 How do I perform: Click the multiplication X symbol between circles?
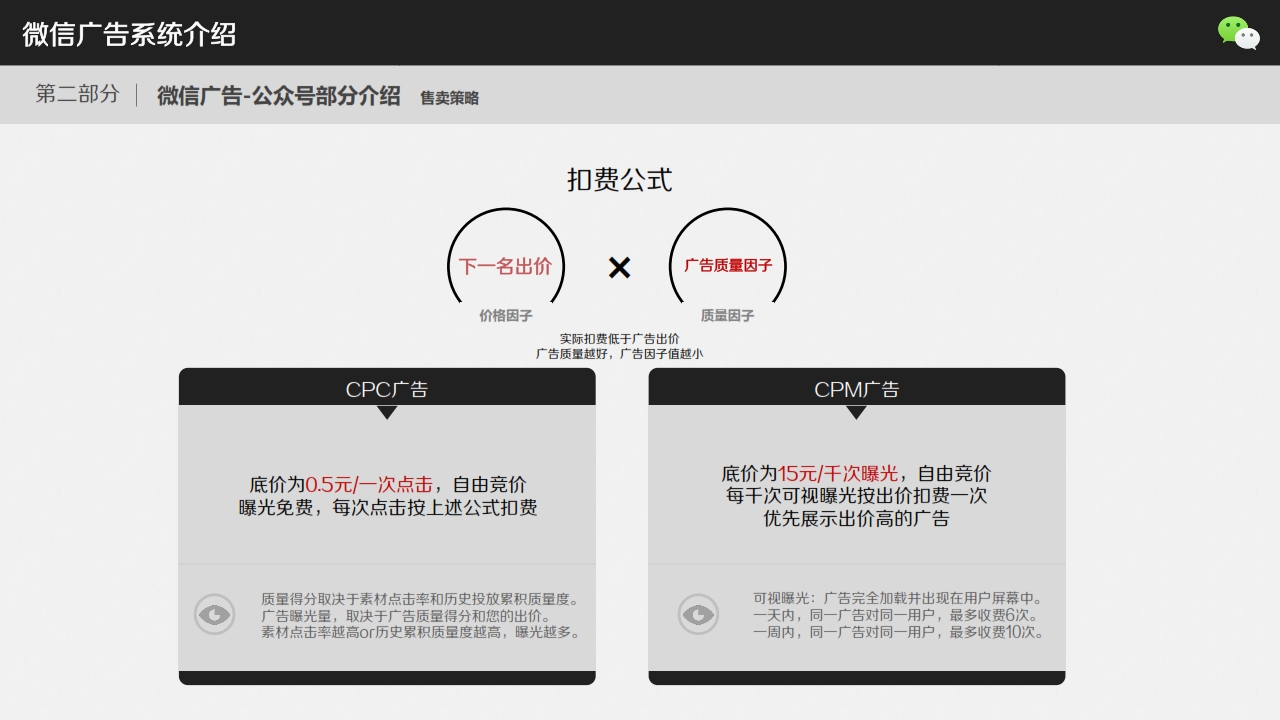coord(619,267)
